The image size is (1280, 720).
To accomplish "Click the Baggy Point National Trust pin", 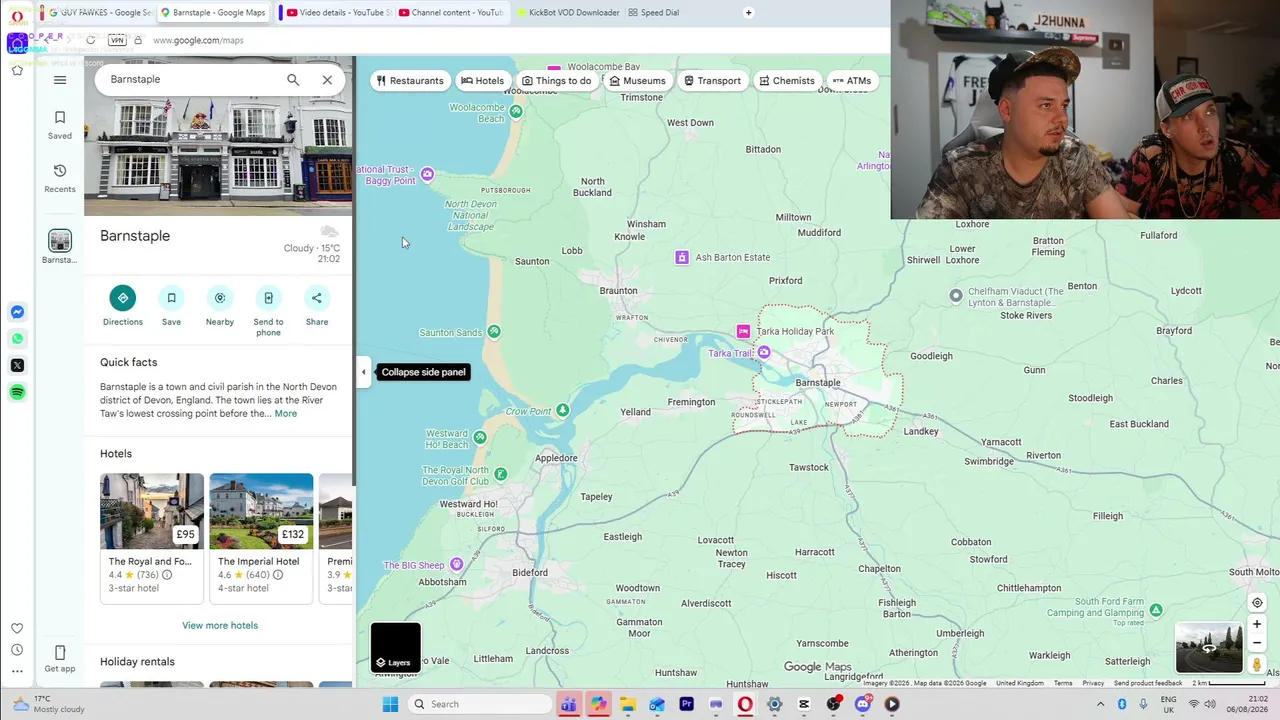I will (427, 174).
